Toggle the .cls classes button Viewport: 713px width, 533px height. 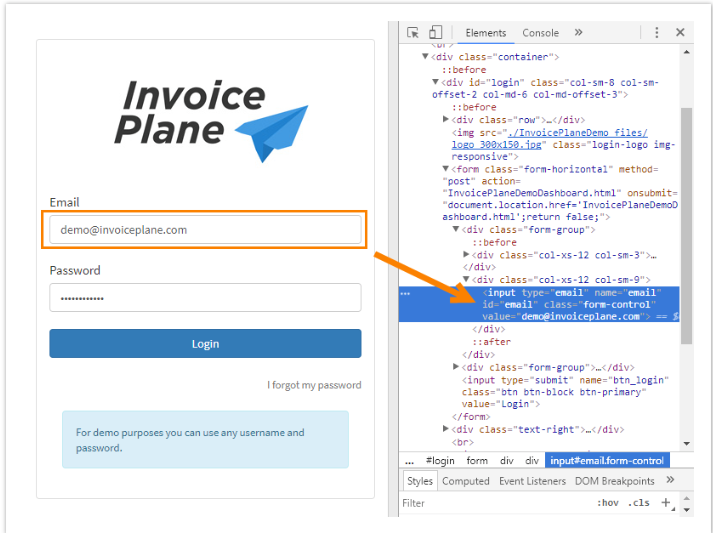(x=638, y=503)
